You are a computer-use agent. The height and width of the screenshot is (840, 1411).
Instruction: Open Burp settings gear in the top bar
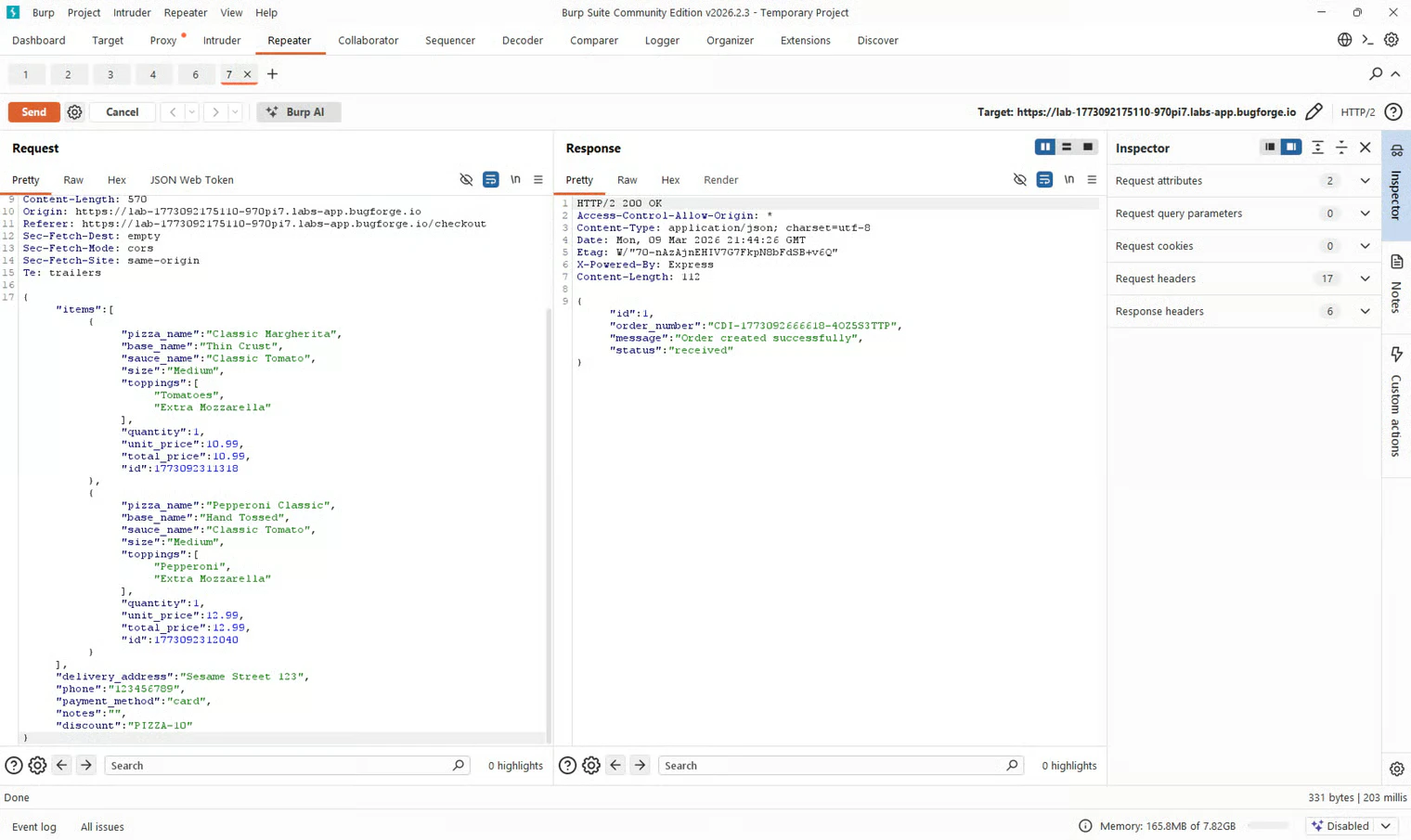tap(1392, 40)
